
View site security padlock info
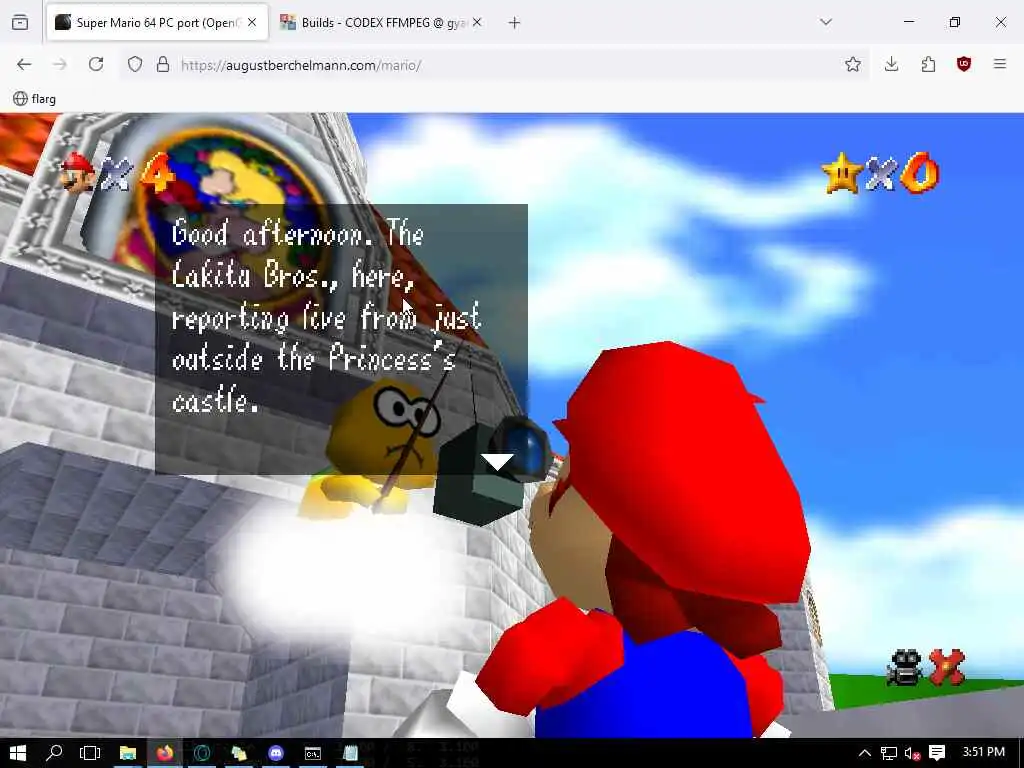pyautogui.click(x=163, y=65)
